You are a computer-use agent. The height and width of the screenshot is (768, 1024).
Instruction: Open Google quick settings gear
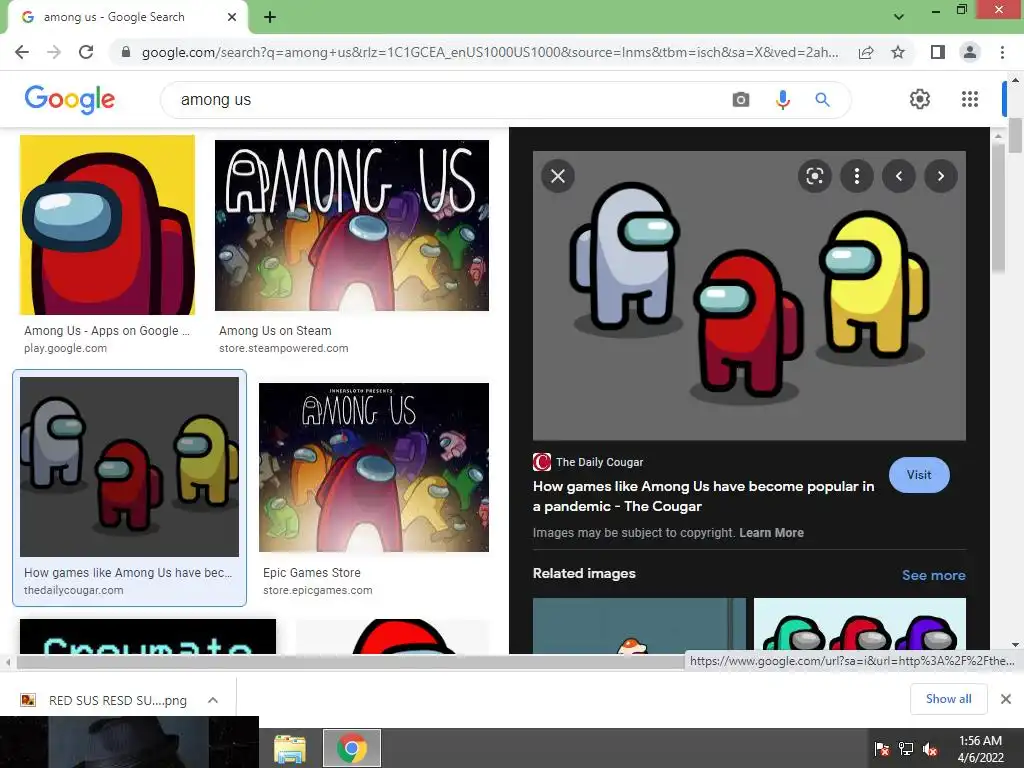(920, 99)
